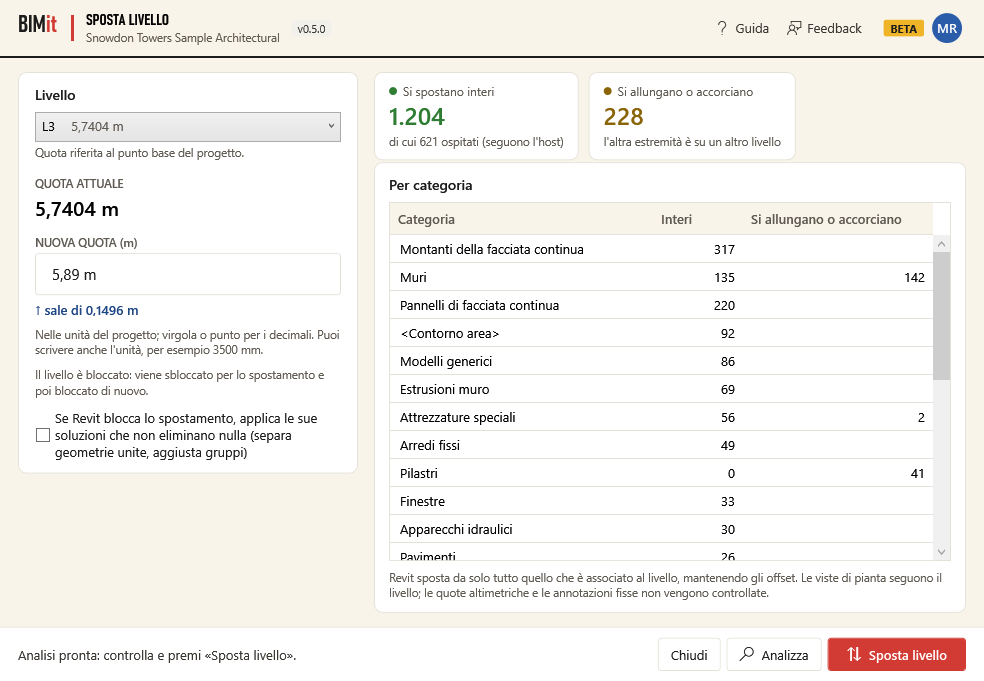Image resolution: width=984 pixels, height=681 pixels.
Task: Select the Pannelli di facciata continua row
Action: click(661, 305)
